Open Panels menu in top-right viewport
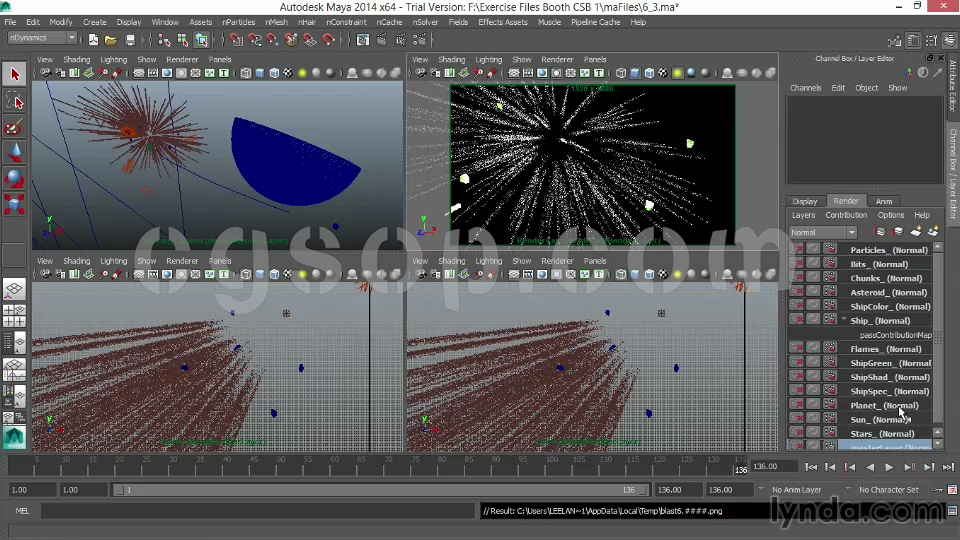 coord(594,59)
